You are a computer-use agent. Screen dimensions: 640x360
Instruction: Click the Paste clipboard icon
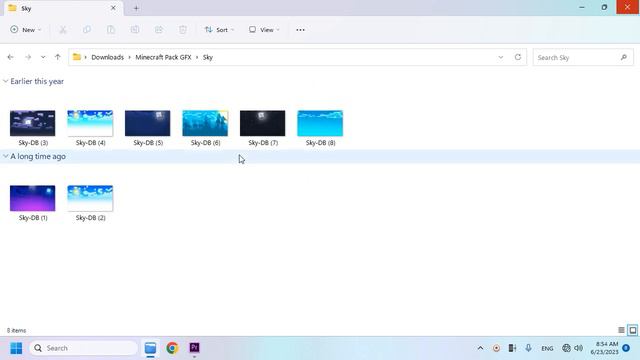coord(111,30)
